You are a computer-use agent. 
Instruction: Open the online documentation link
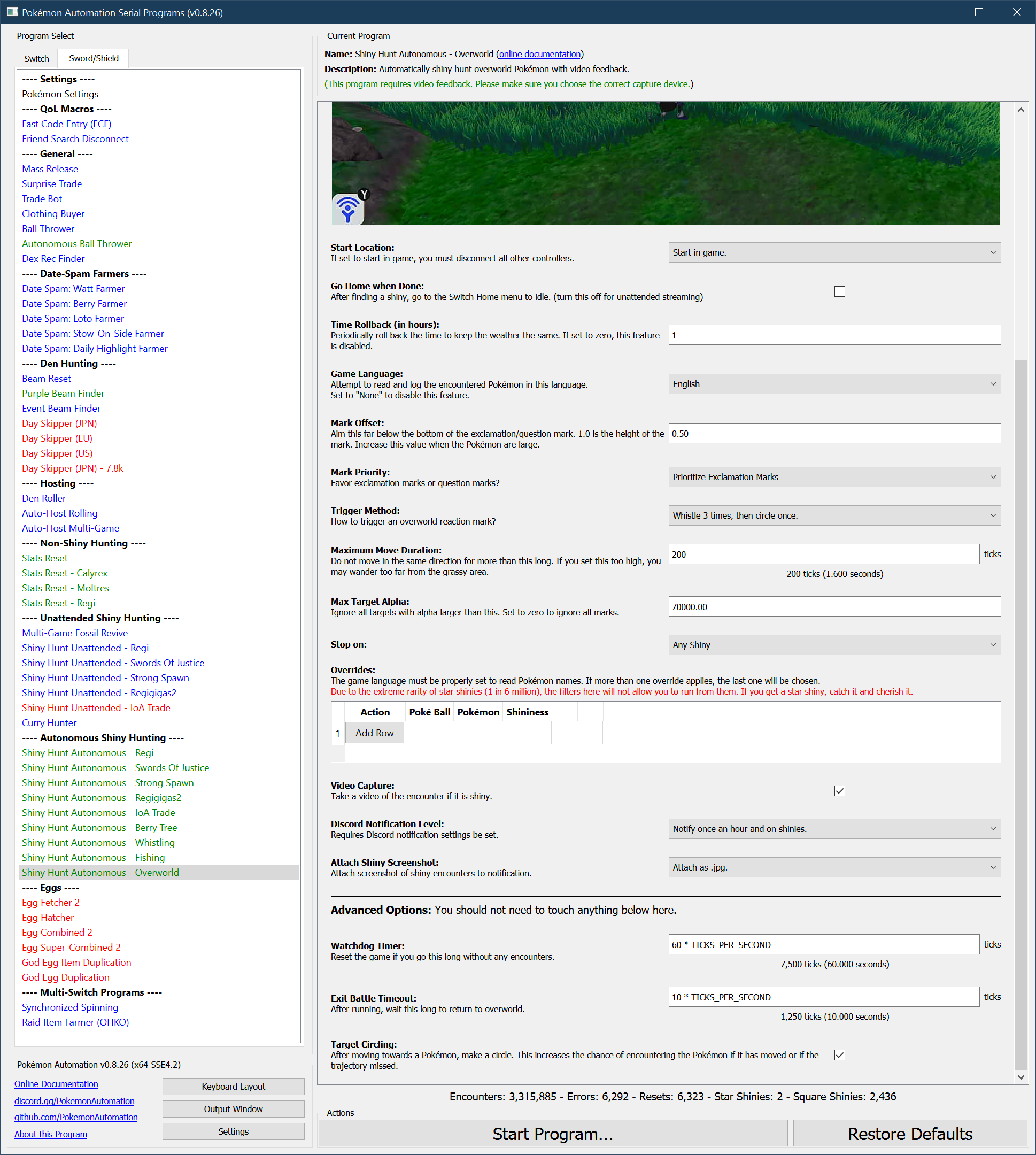tap(539, 54)
